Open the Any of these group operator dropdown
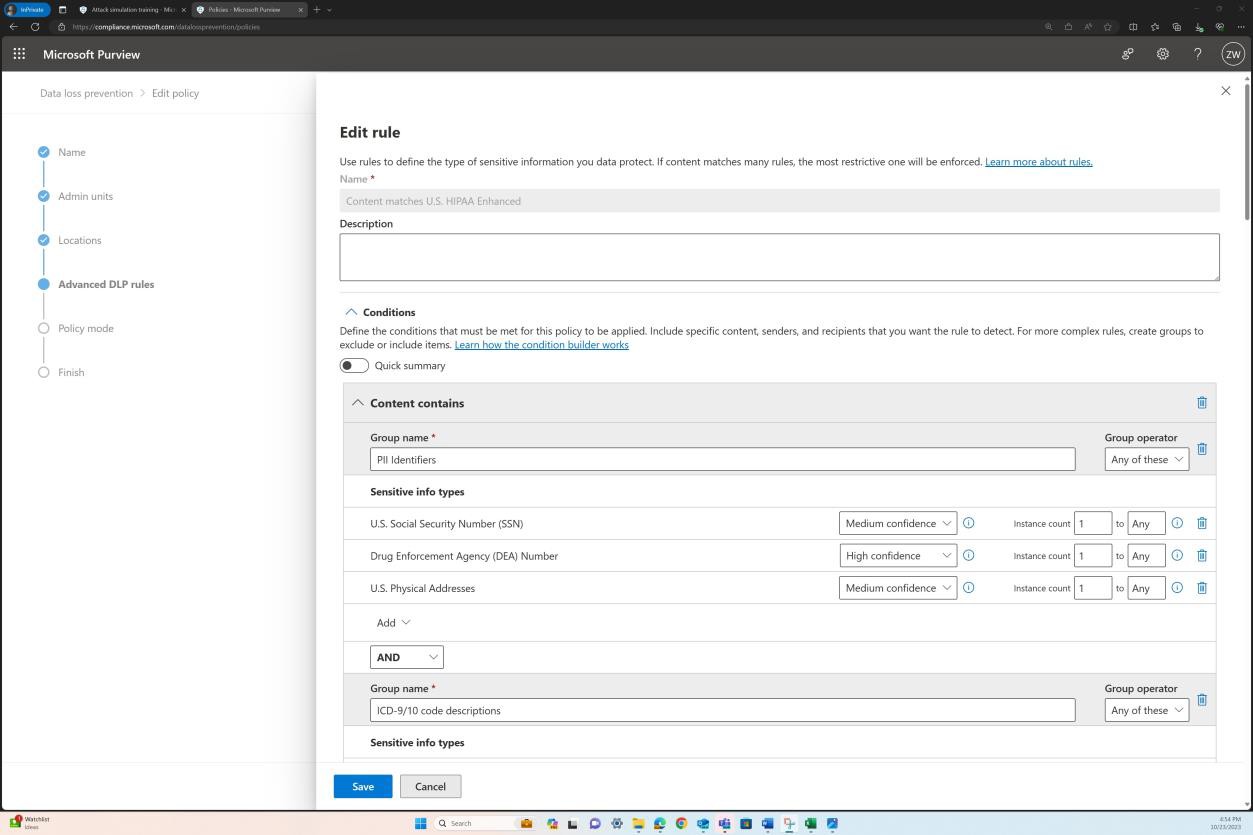 pyautogui.click(x=1146, y=459)
